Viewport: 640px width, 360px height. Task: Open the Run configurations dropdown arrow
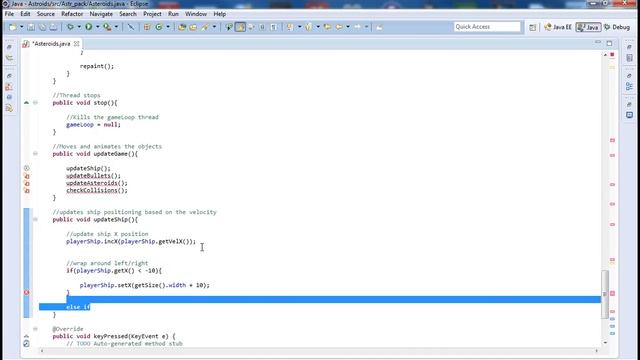point(97,27)
